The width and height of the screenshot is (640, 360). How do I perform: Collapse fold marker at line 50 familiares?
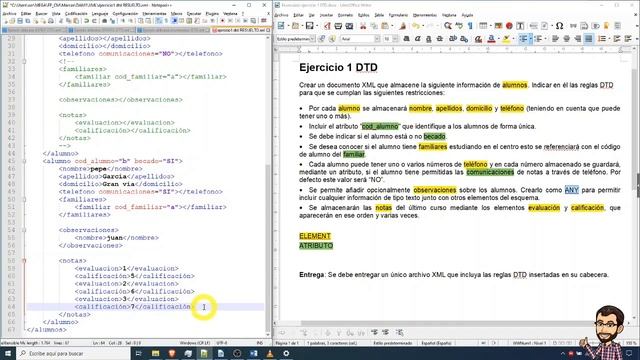click(24, 199)
